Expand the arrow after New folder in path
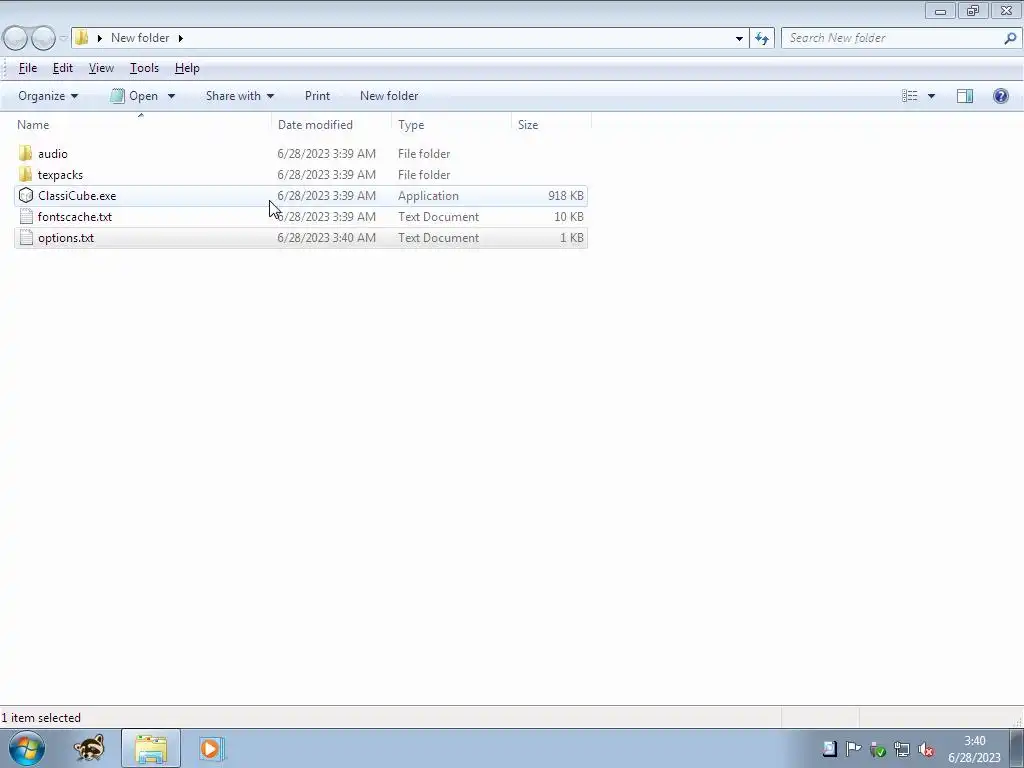Image resolution: width=1024 pixels, height=768 pixels. 180,38
